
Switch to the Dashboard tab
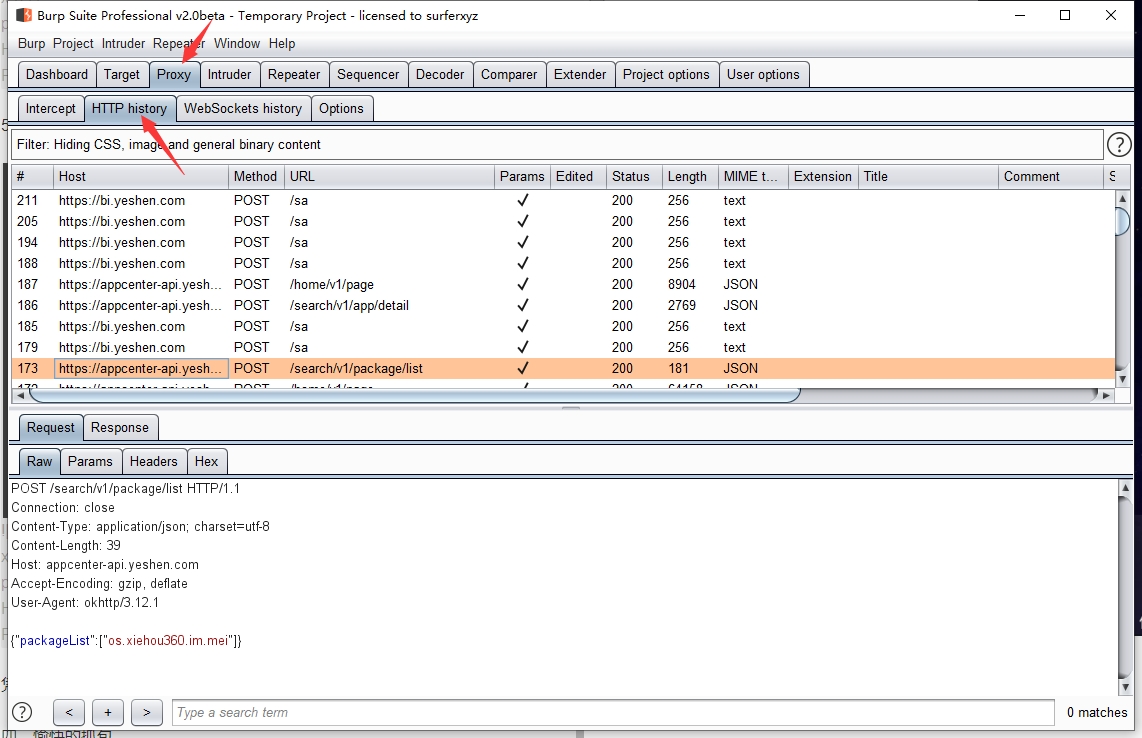click(57, 74)
